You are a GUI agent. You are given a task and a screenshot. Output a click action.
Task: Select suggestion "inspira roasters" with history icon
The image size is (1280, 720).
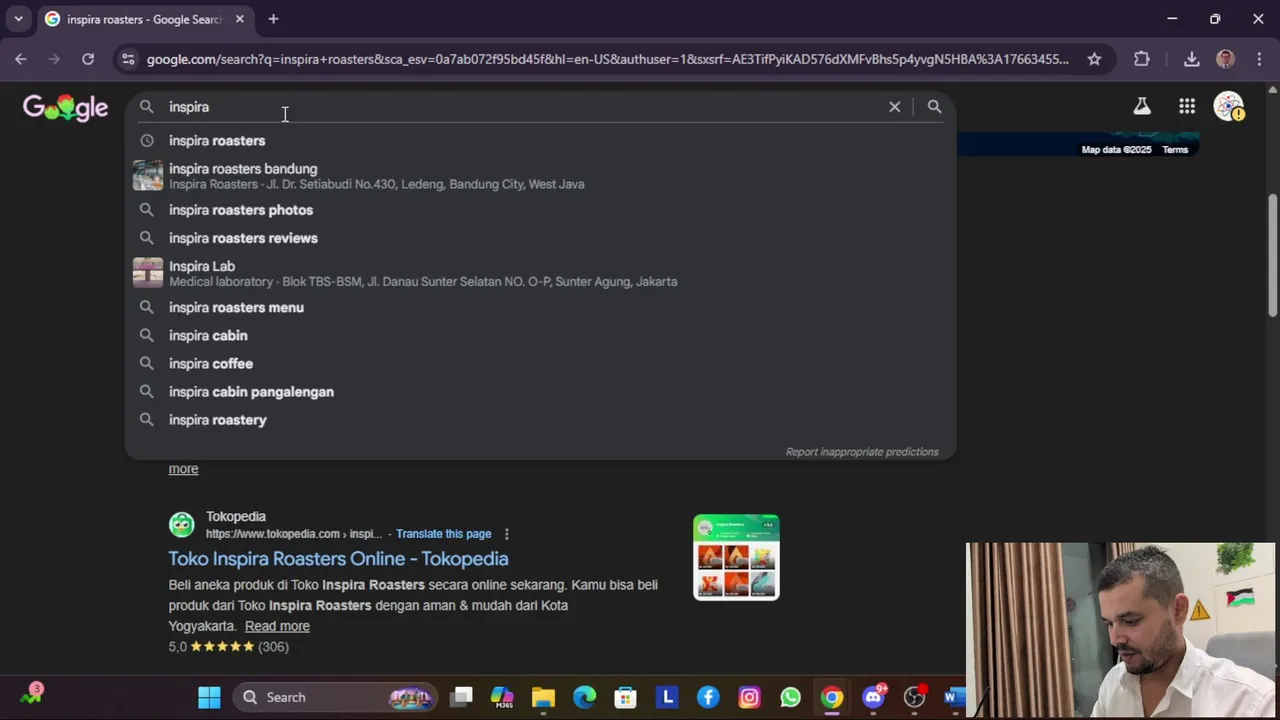click(540, 141)
